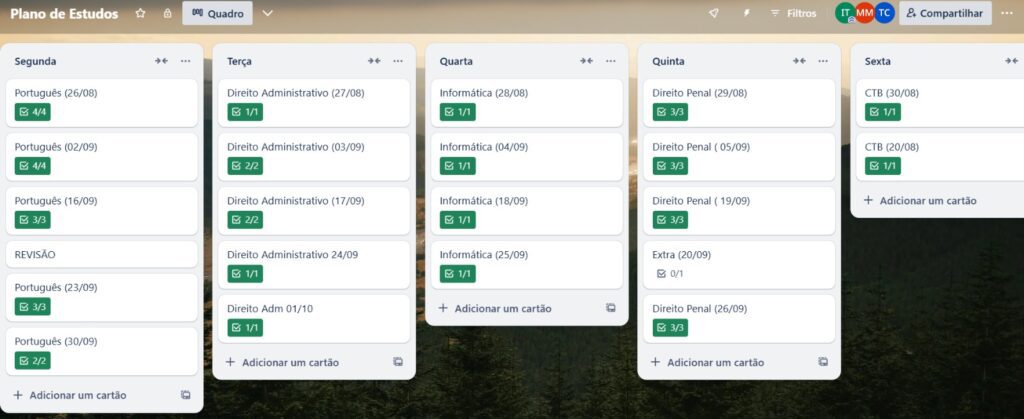Open the Power-Ups rocket icon
Screen dimensions: 1024x419
click(713, 14)
